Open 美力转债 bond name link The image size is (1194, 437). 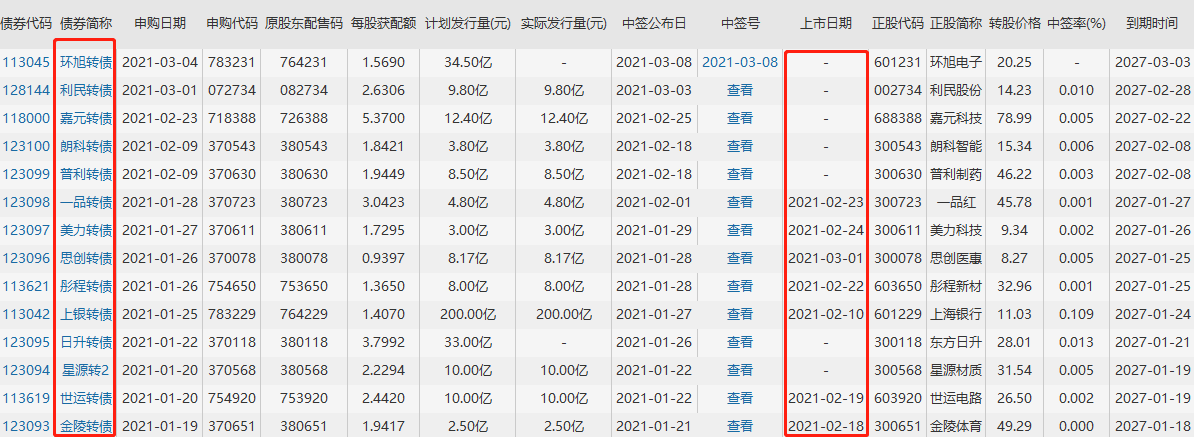(86, 230)
